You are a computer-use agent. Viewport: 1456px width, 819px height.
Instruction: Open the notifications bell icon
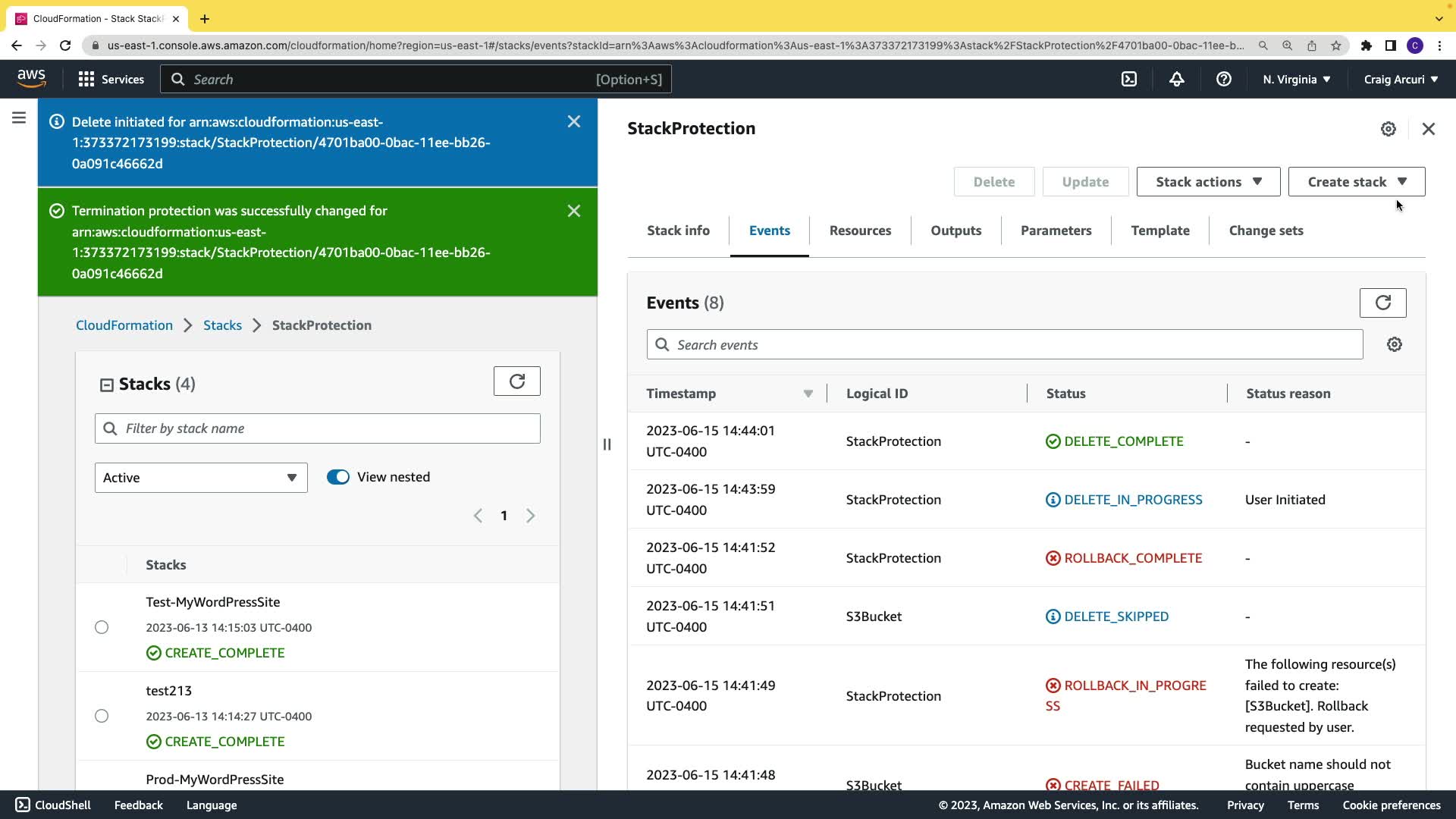(x=1176, y=79)
